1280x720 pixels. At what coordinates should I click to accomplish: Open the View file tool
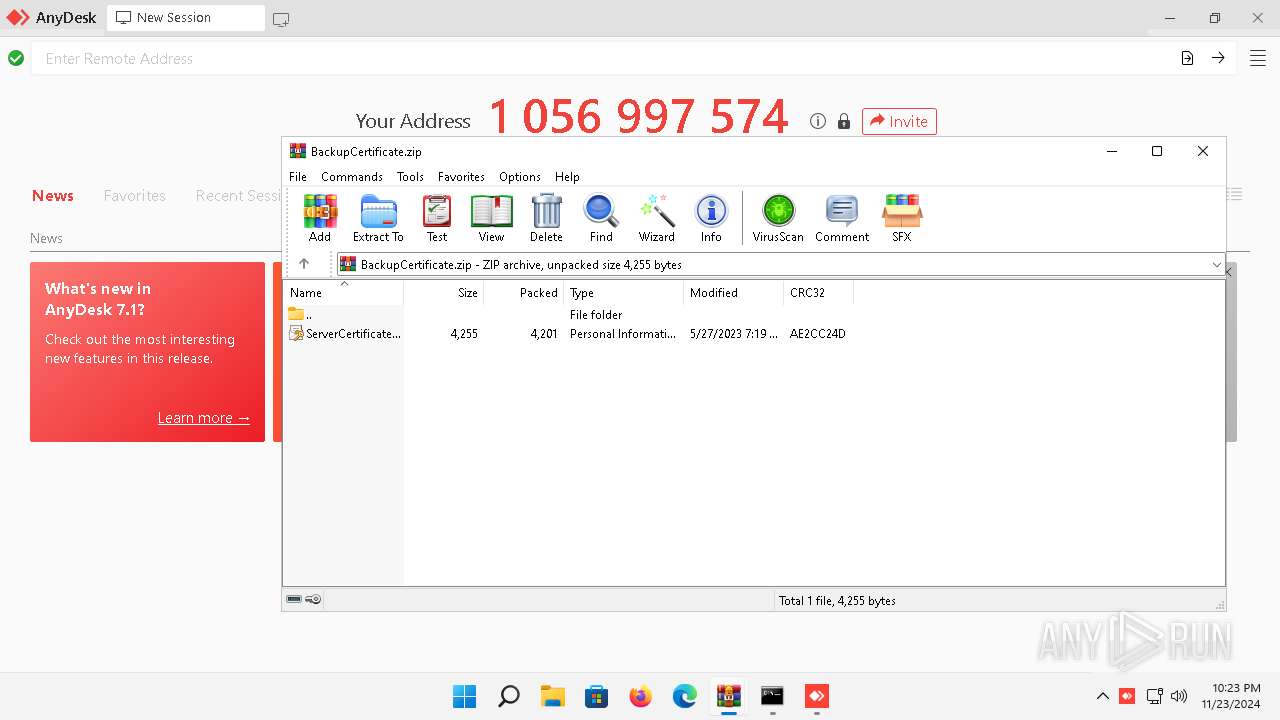(491, 218)
